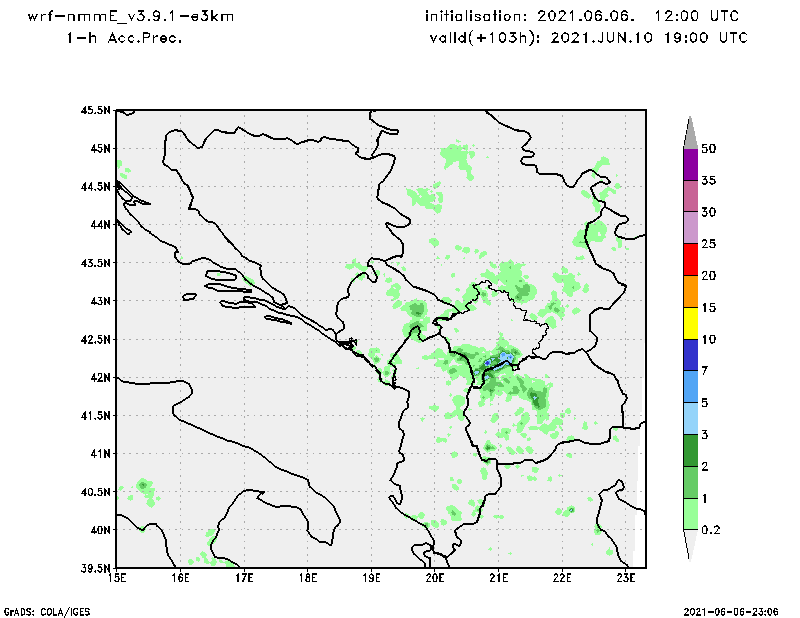This screenshot has height=618, width=800.
Task: Click the 42.5N latitude axis label
Action: click(x=95, y=339)
